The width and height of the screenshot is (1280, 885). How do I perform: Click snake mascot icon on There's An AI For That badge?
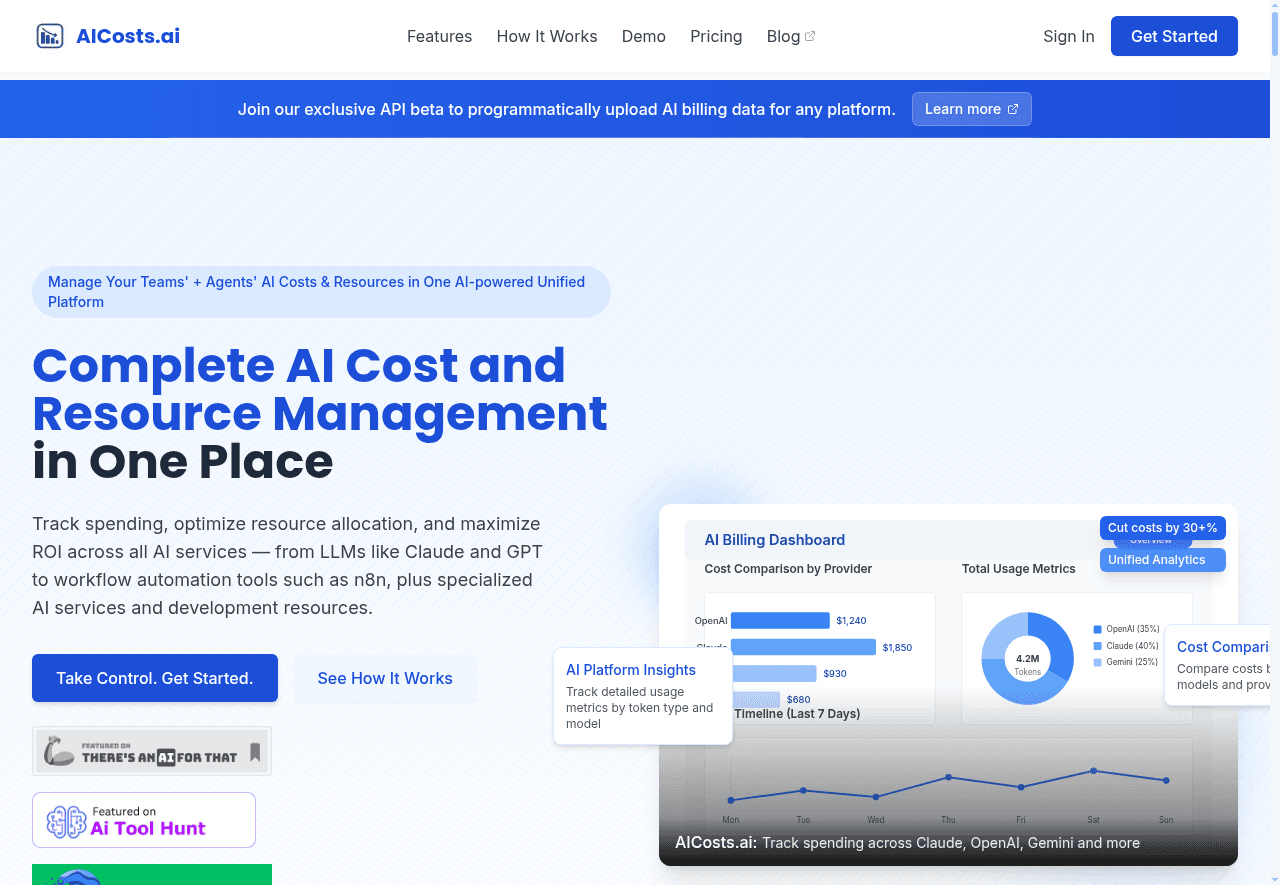(59, 749)
